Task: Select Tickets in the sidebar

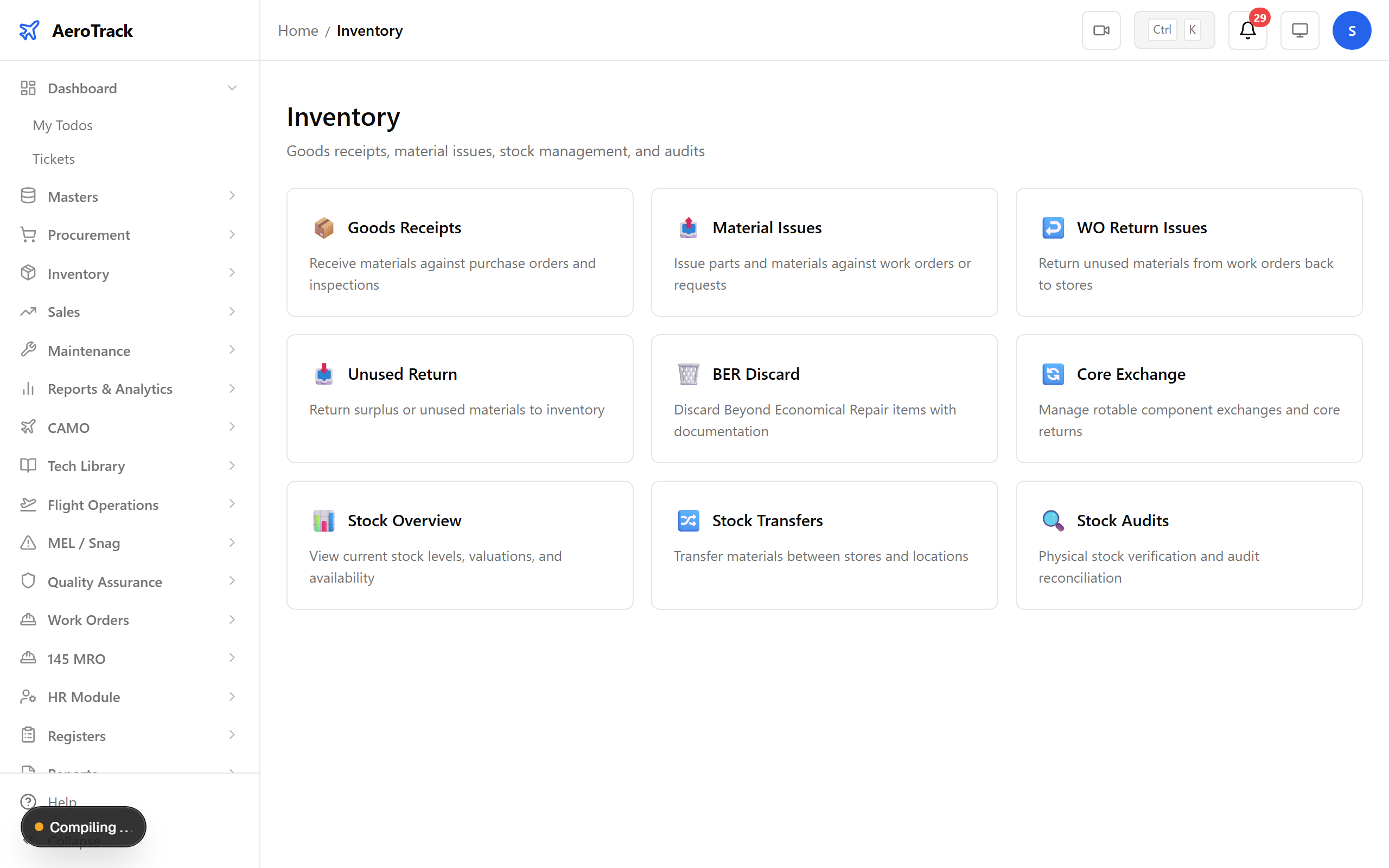Action: [x=54, y=159]
